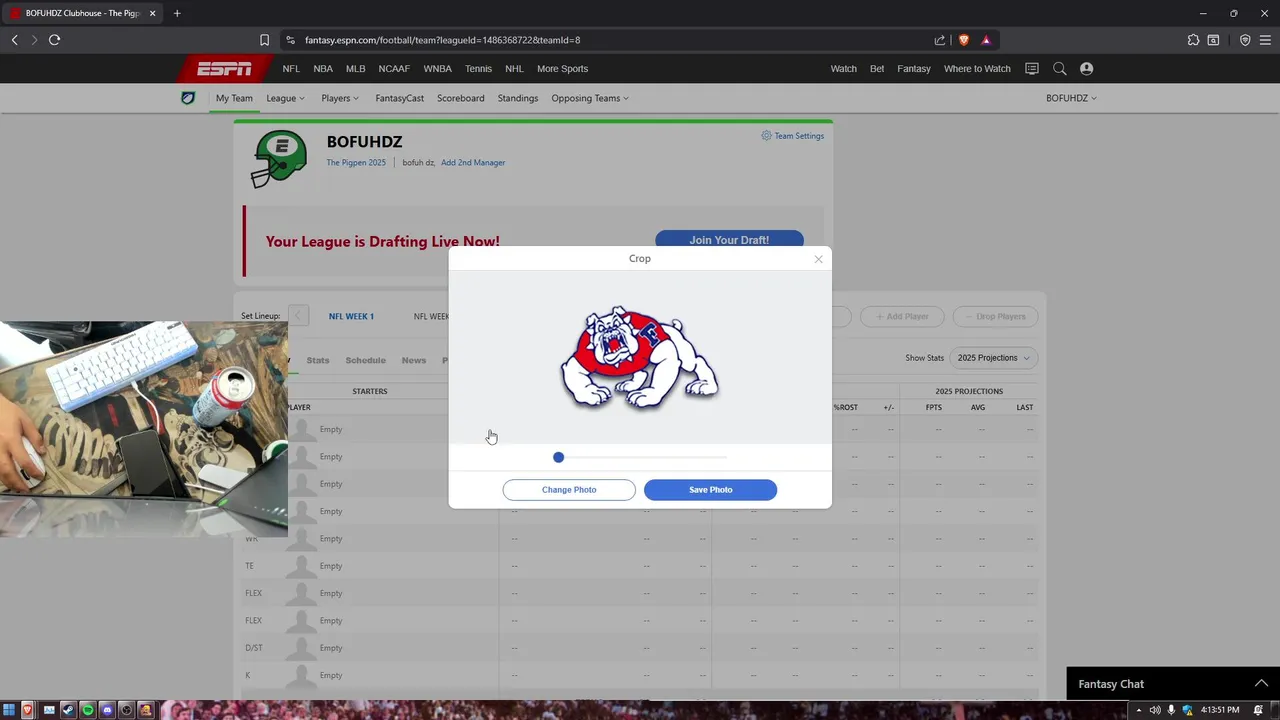The height and width of the screenshot is (720, 1280).
Task: Click the Drop Players button
Action: click(x=995, y=316)
